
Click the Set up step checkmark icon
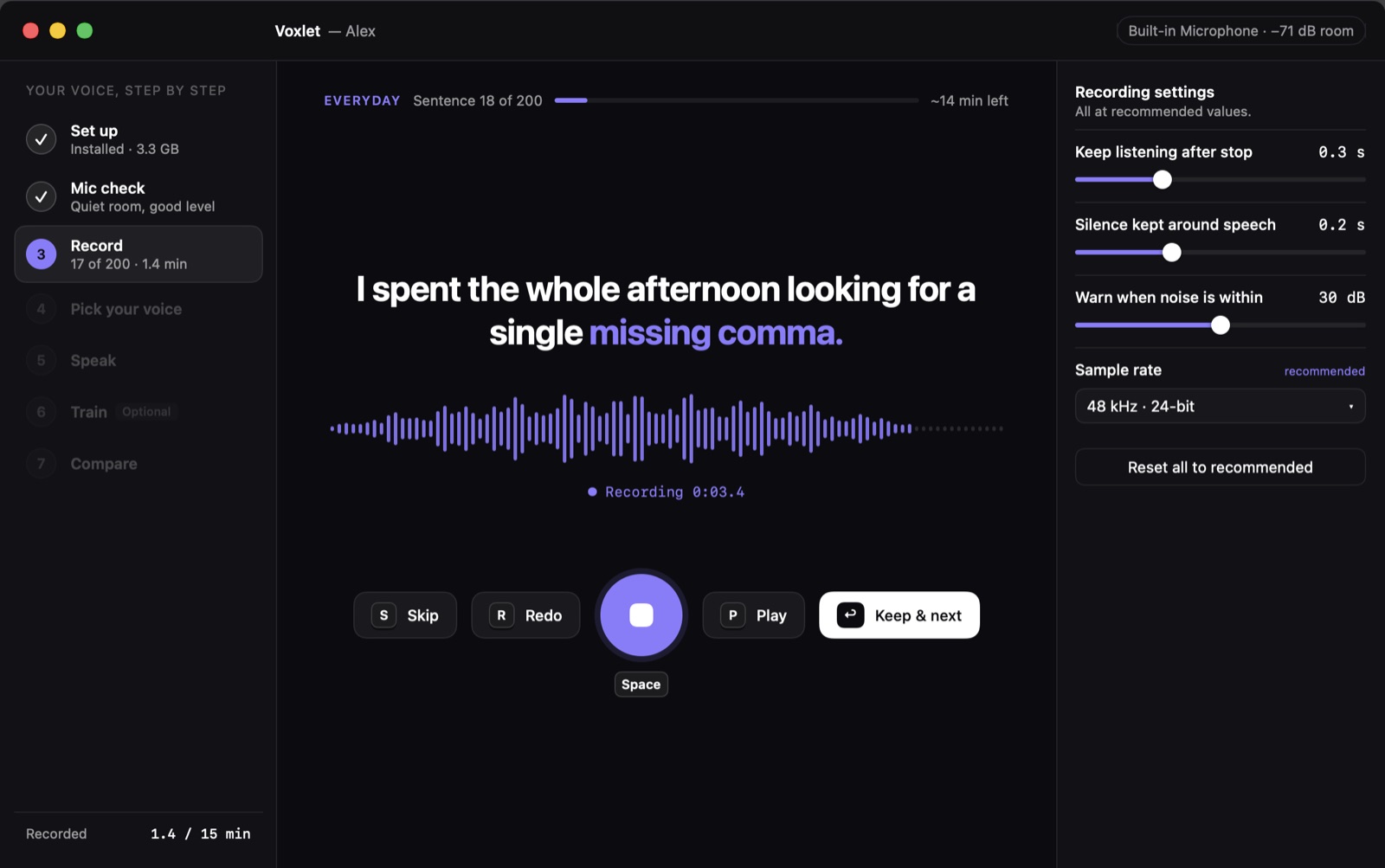point(41,139)
